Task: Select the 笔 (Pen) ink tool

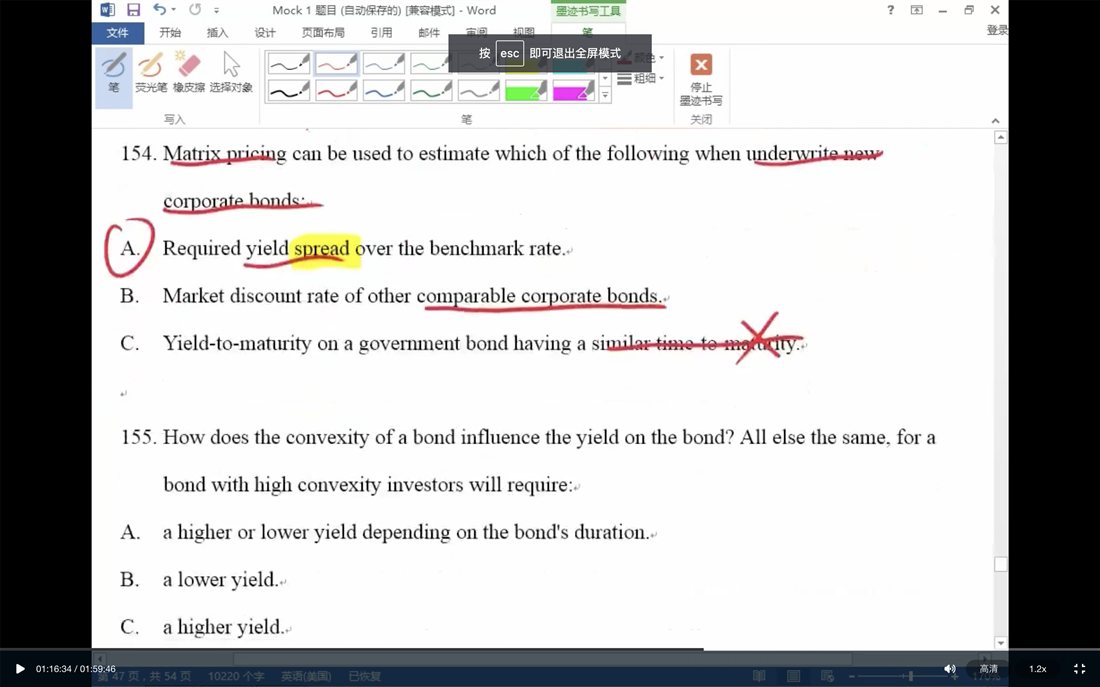Action: click(114, 77)
